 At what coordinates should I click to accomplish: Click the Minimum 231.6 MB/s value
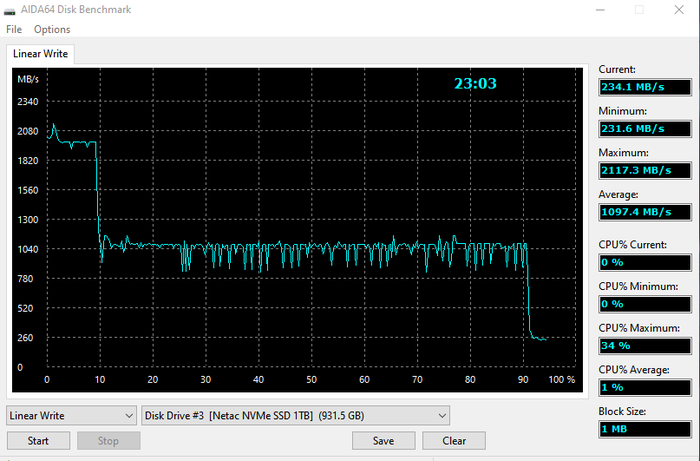click(645, 129)
